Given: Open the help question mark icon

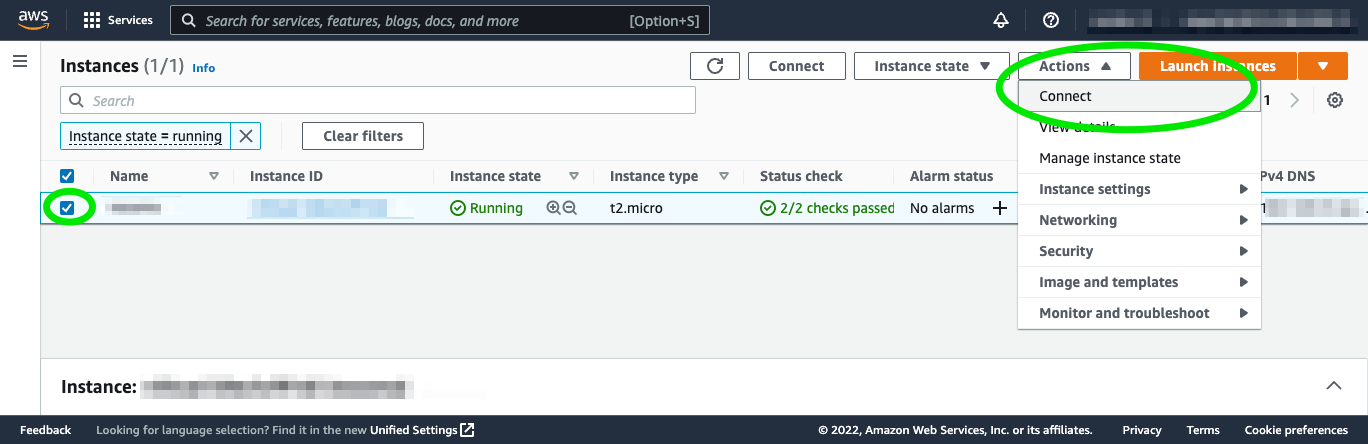Looking at the screenshot, I should 1050,20.
